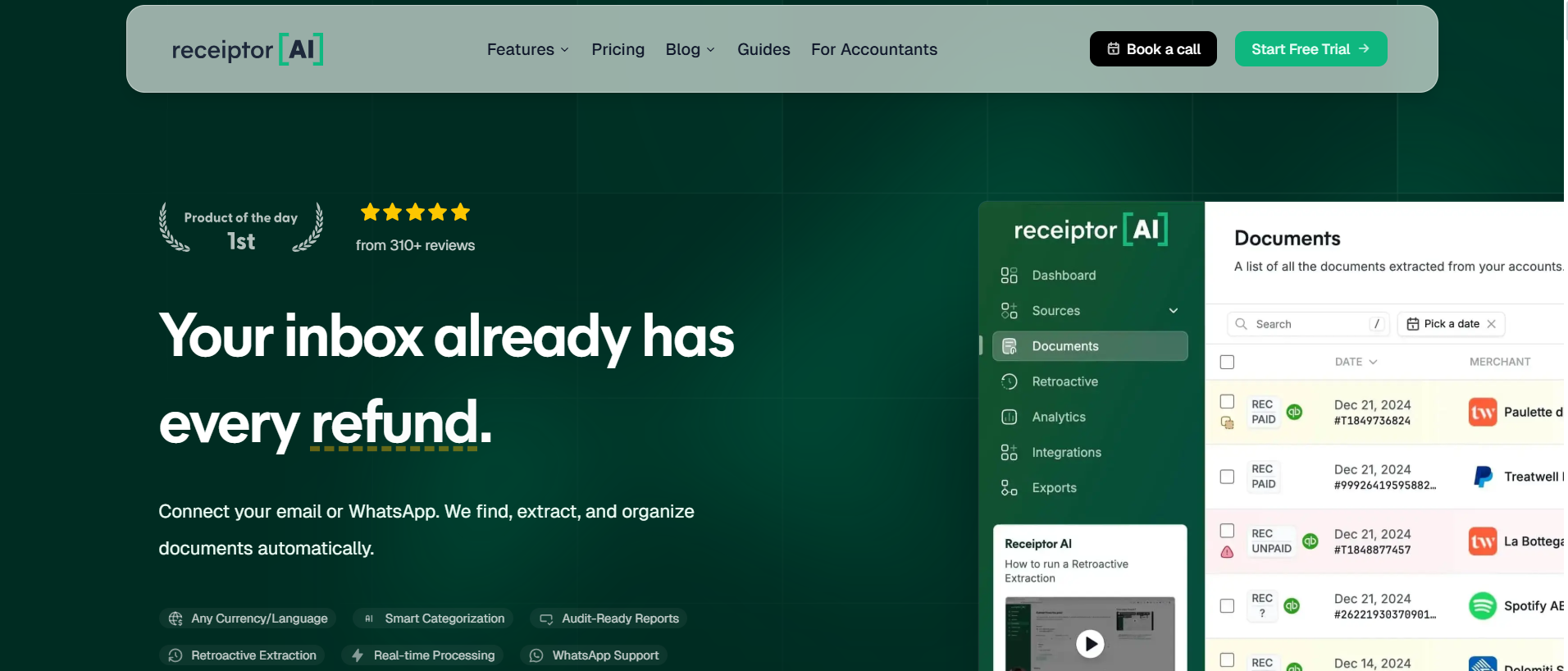This screenshot has width=1568, height=671.
Task: Check the Paulette row checkbox
Action: [x=1227, y=401]
